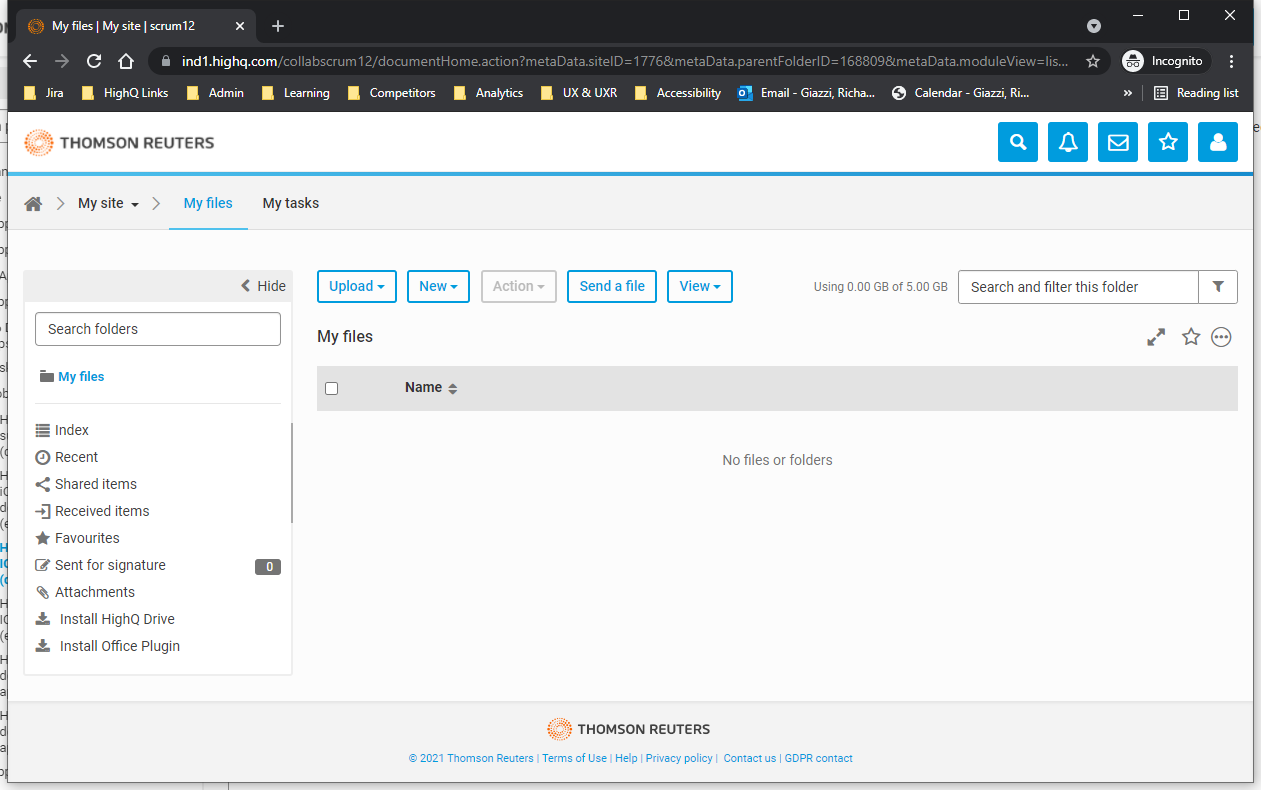1261x790 pixels.
Task: Tick the select all files checkbox
Action: pos(332,388)
